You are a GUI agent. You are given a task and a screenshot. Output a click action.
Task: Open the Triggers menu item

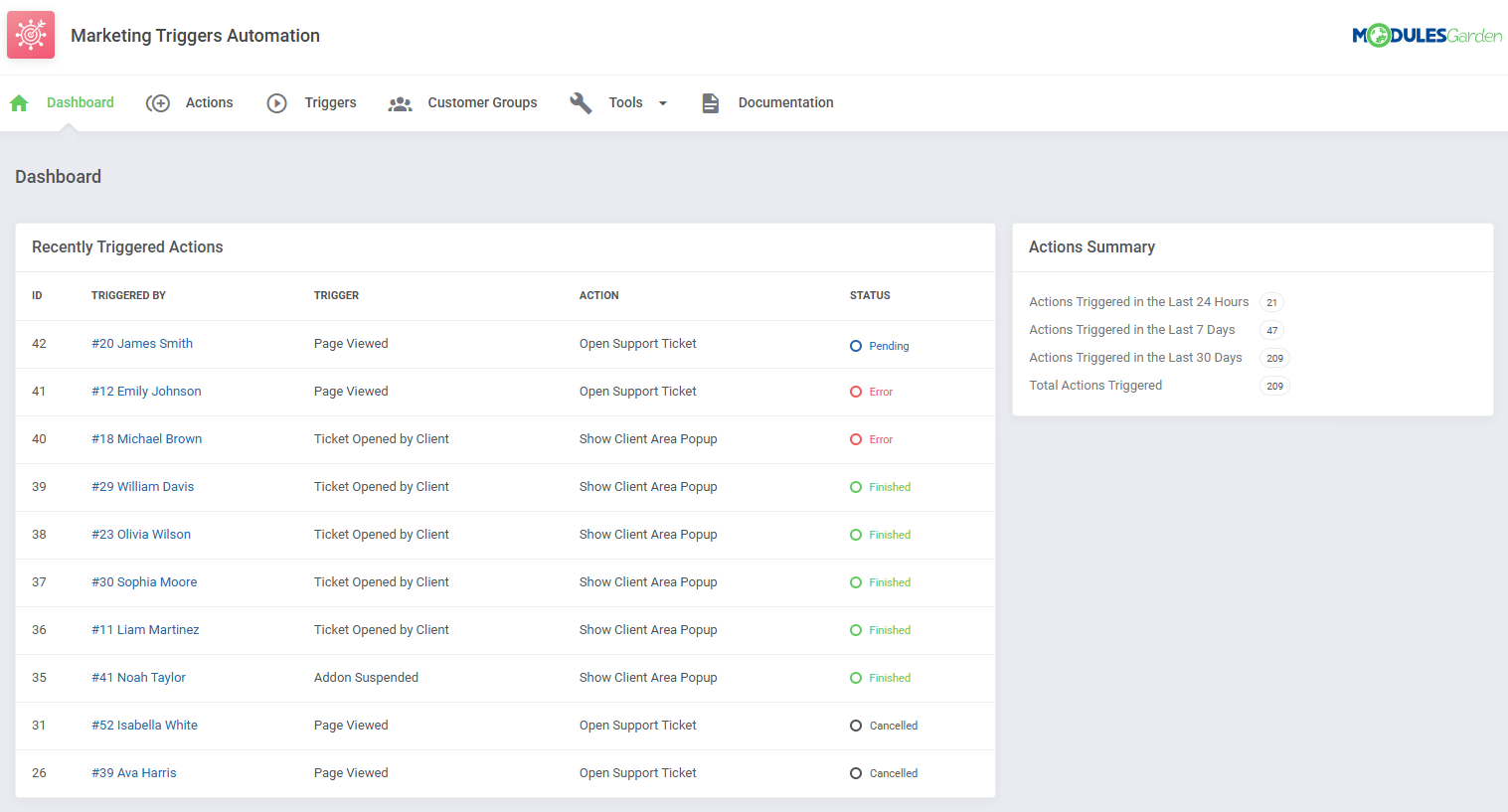[x=330, y=102]
